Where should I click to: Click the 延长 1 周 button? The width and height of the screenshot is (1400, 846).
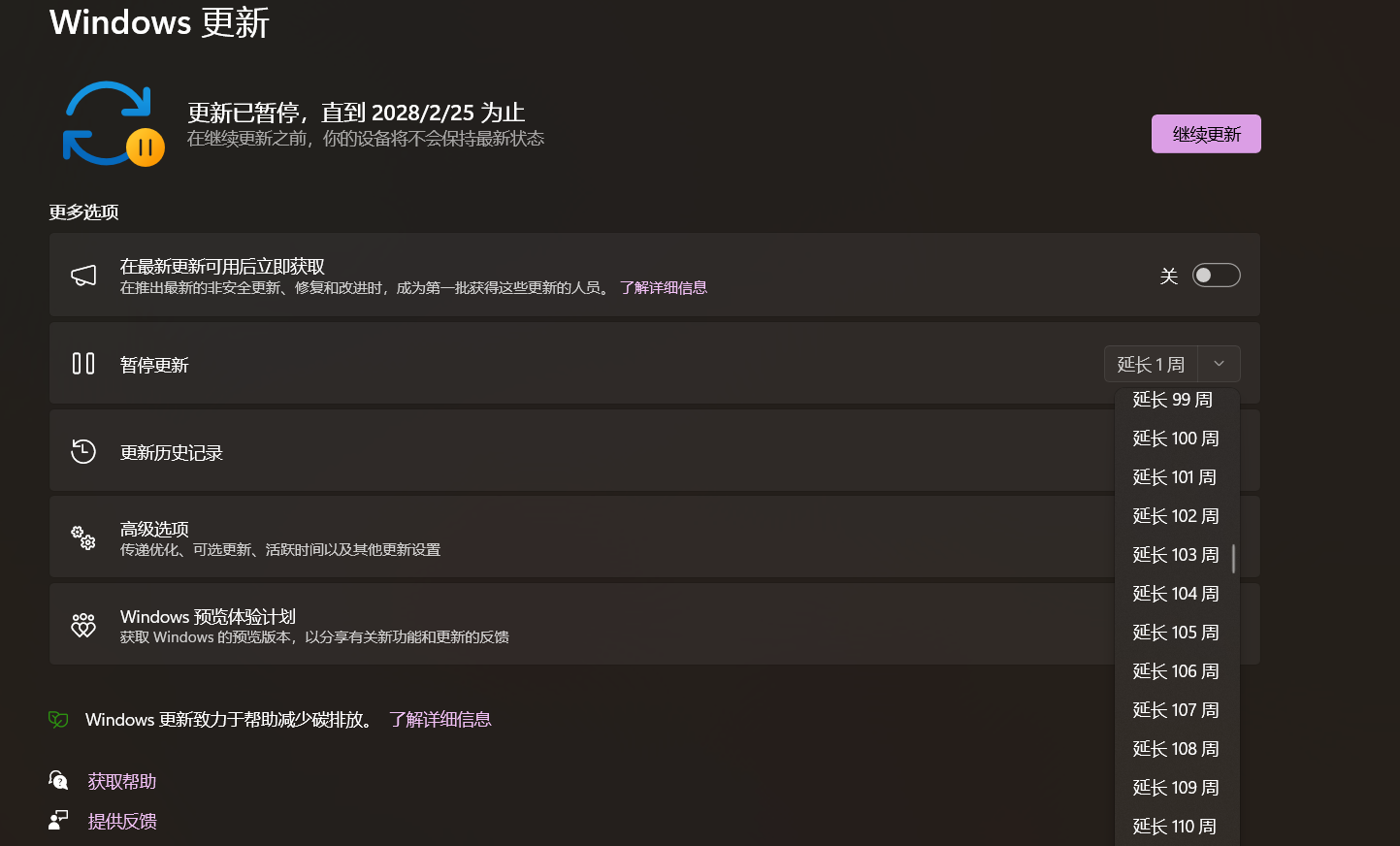click(x=1151, y=364)
